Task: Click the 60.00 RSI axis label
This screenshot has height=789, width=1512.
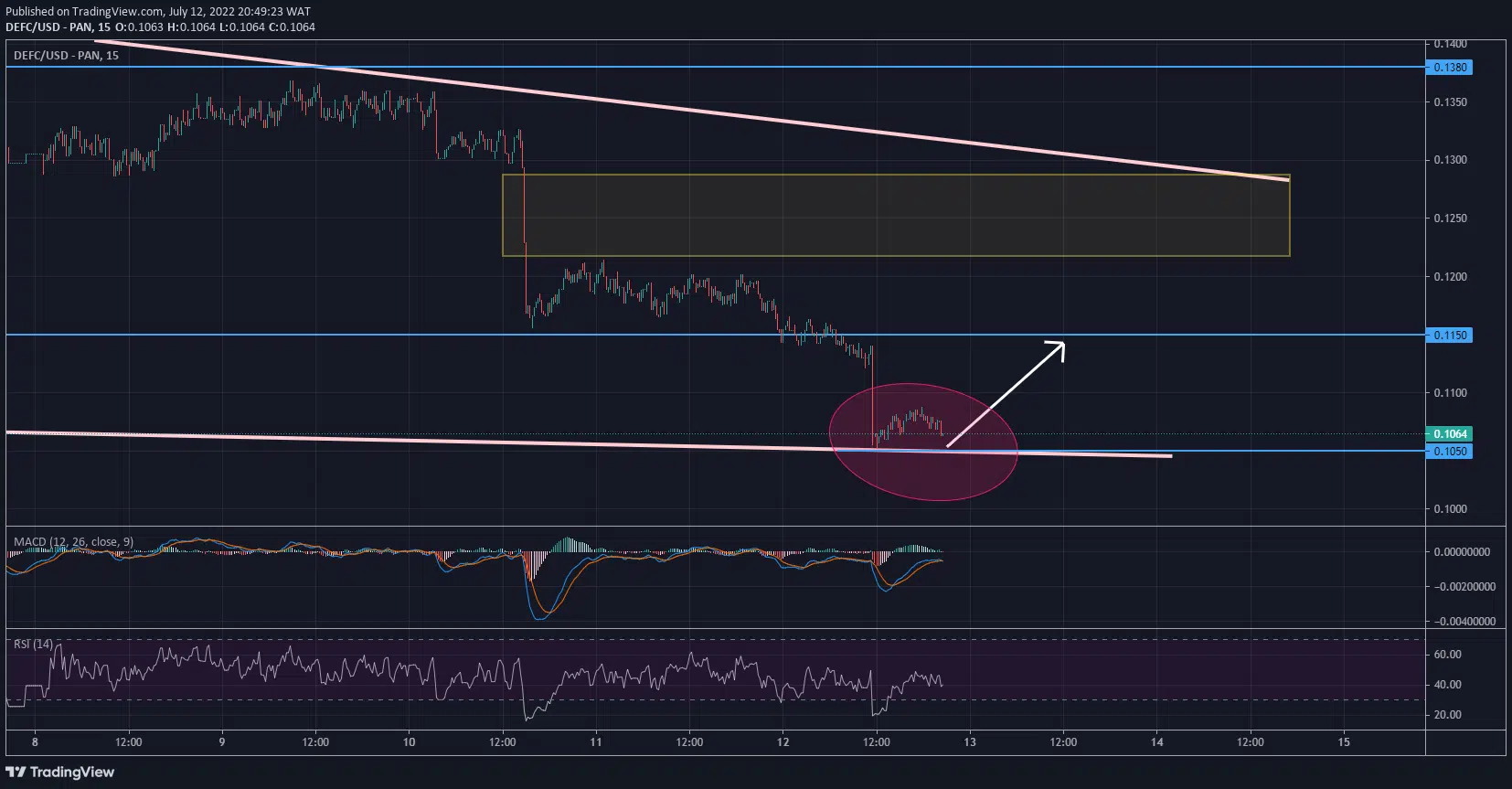Action: [1448, 655]
